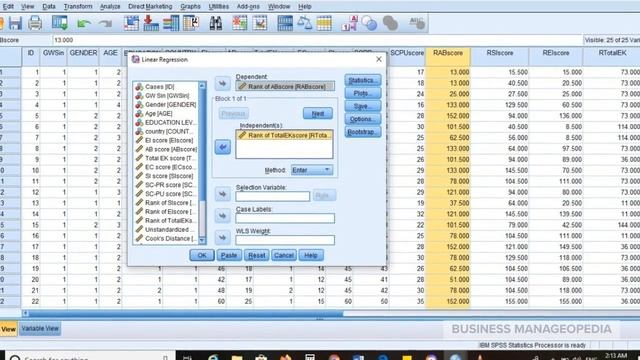Screen dimensions: 640x360
Task: Click the Variables info toolbar icon
Action: point(171,23)
